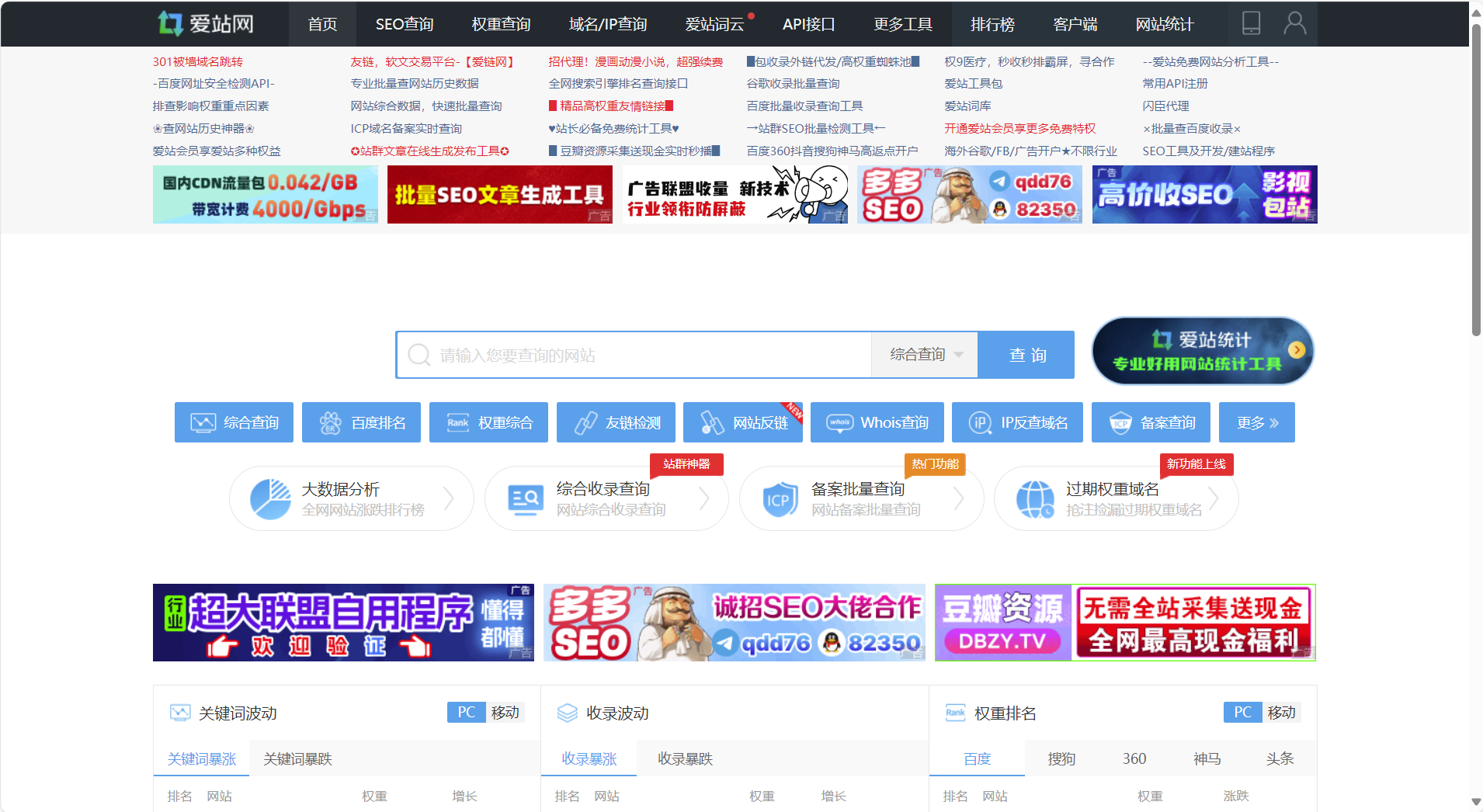Click the 综合收录查询 search icon
1483x812 pixels.
pos(526,499)
